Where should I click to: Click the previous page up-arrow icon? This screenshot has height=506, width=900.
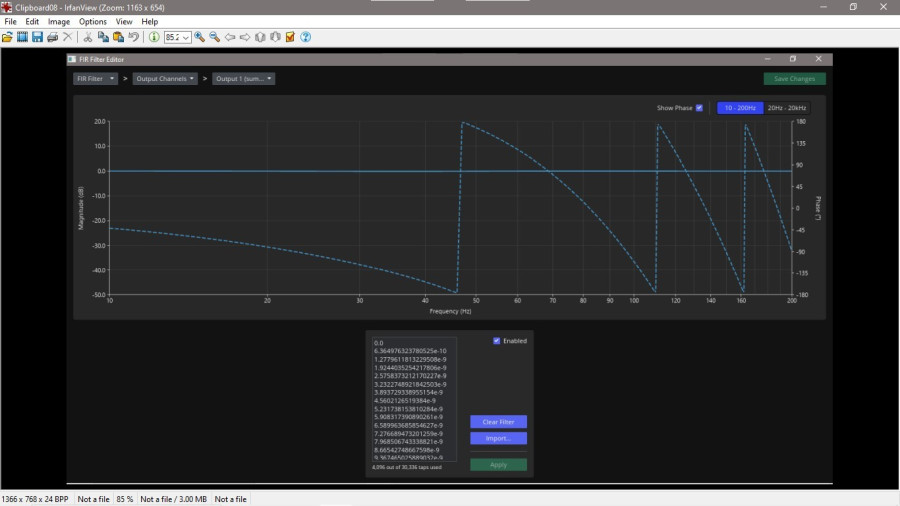(260, 37)
